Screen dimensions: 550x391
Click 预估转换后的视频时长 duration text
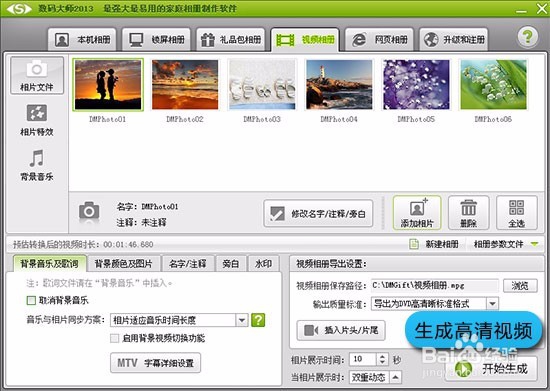pyautogui.click(x=83, y=244)
